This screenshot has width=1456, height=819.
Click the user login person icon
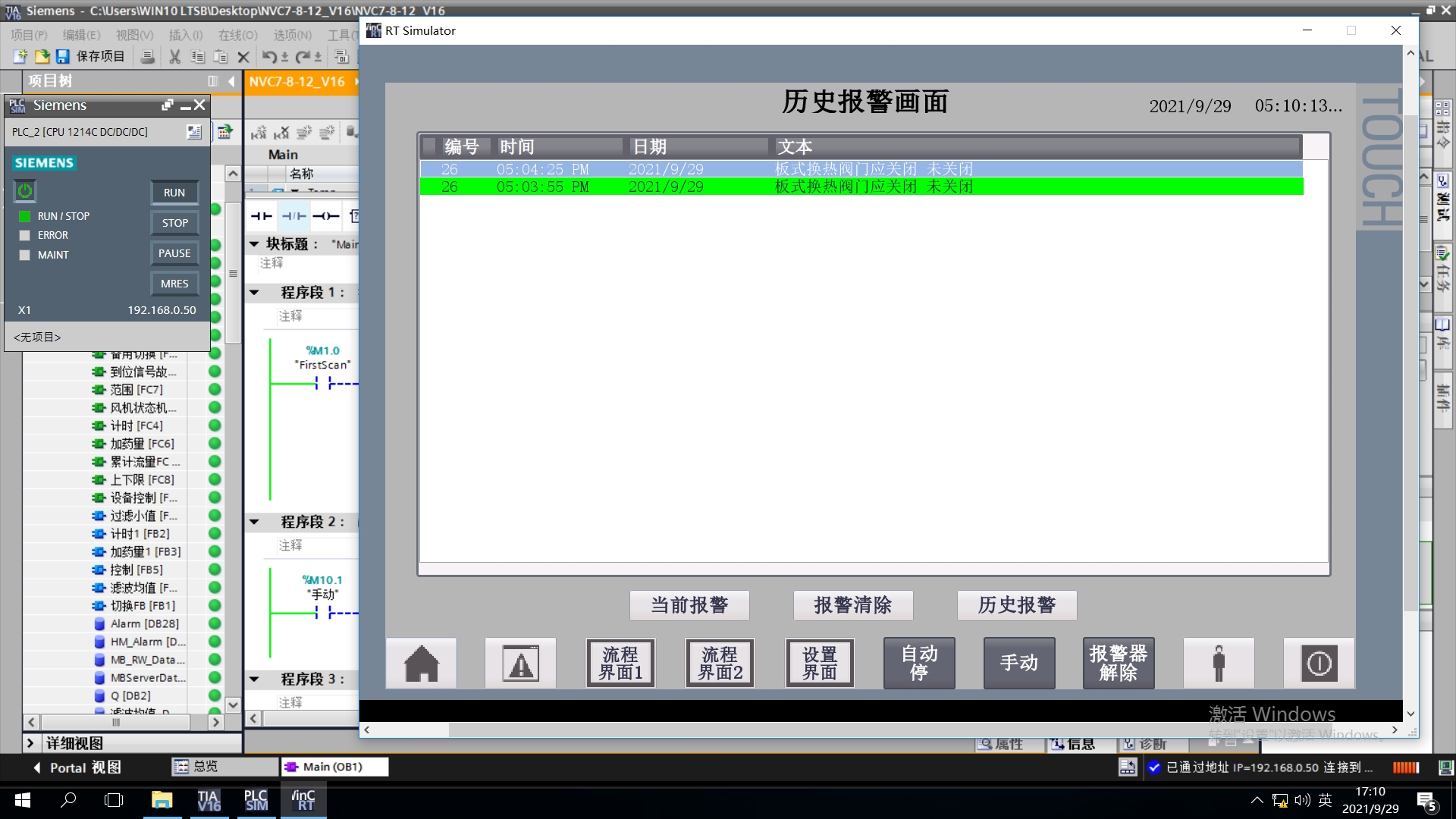point(1219,664)
